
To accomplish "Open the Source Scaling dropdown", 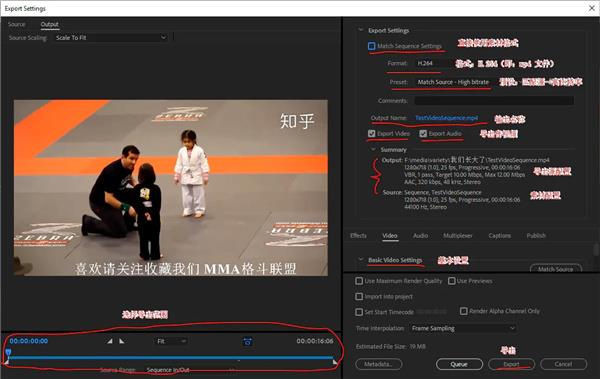I will pos(111,38).
